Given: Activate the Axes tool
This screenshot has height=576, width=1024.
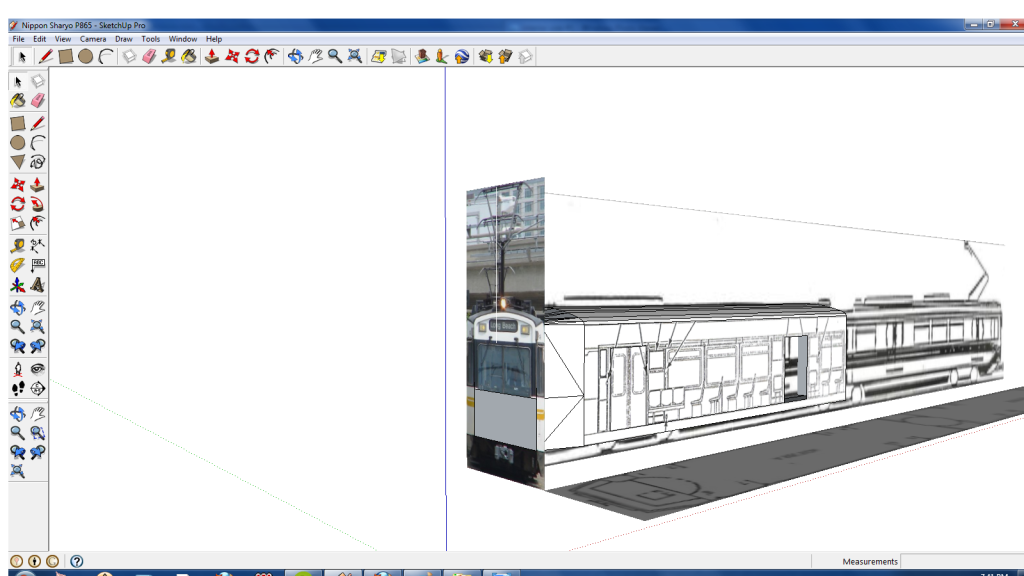Looking at the screenshot, I should point(18,285).
